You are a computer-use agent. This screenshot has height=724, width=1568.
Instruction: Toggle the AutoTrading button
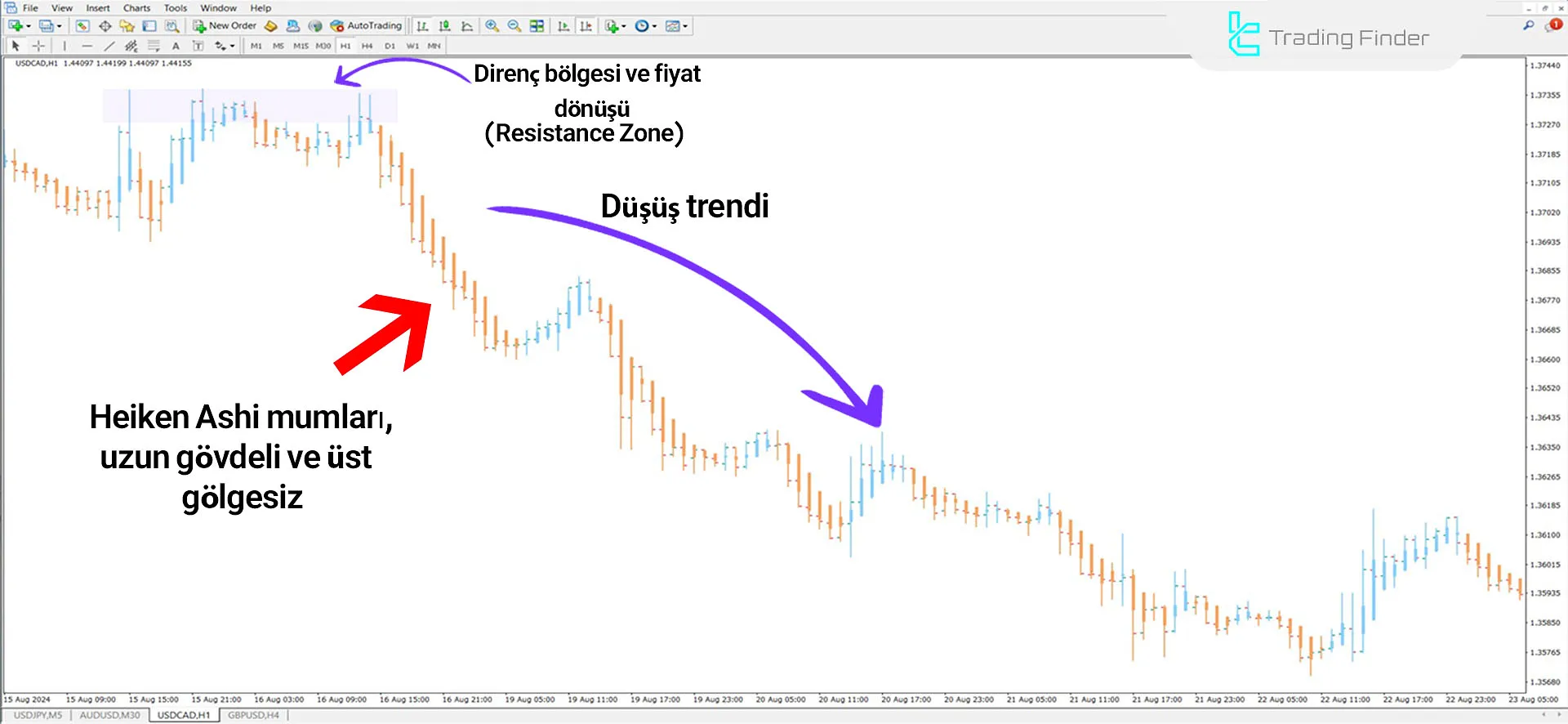(366, 26)
